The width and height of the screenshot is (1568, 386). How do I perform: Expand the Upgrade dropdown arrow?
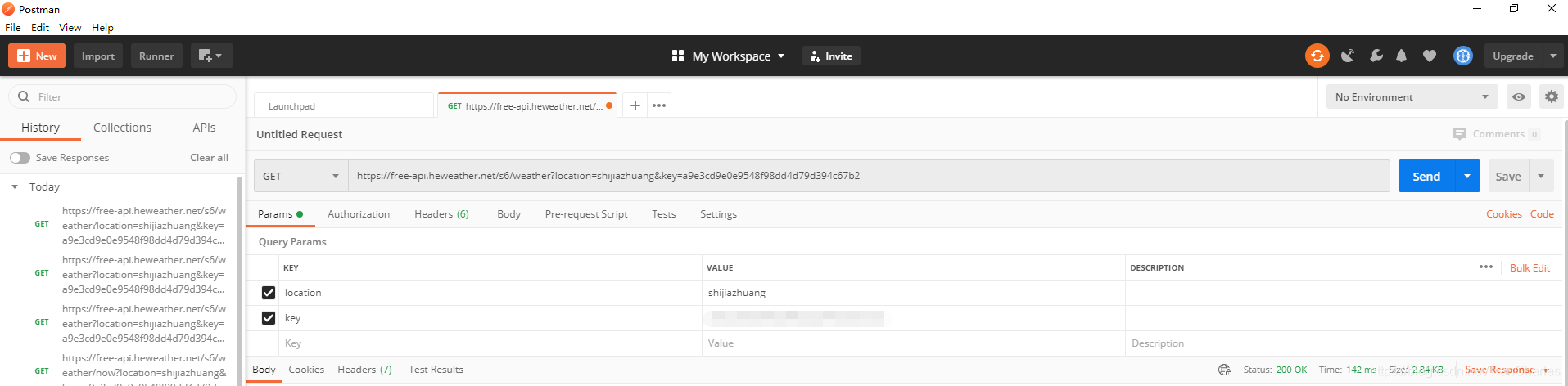[1553, 56]
